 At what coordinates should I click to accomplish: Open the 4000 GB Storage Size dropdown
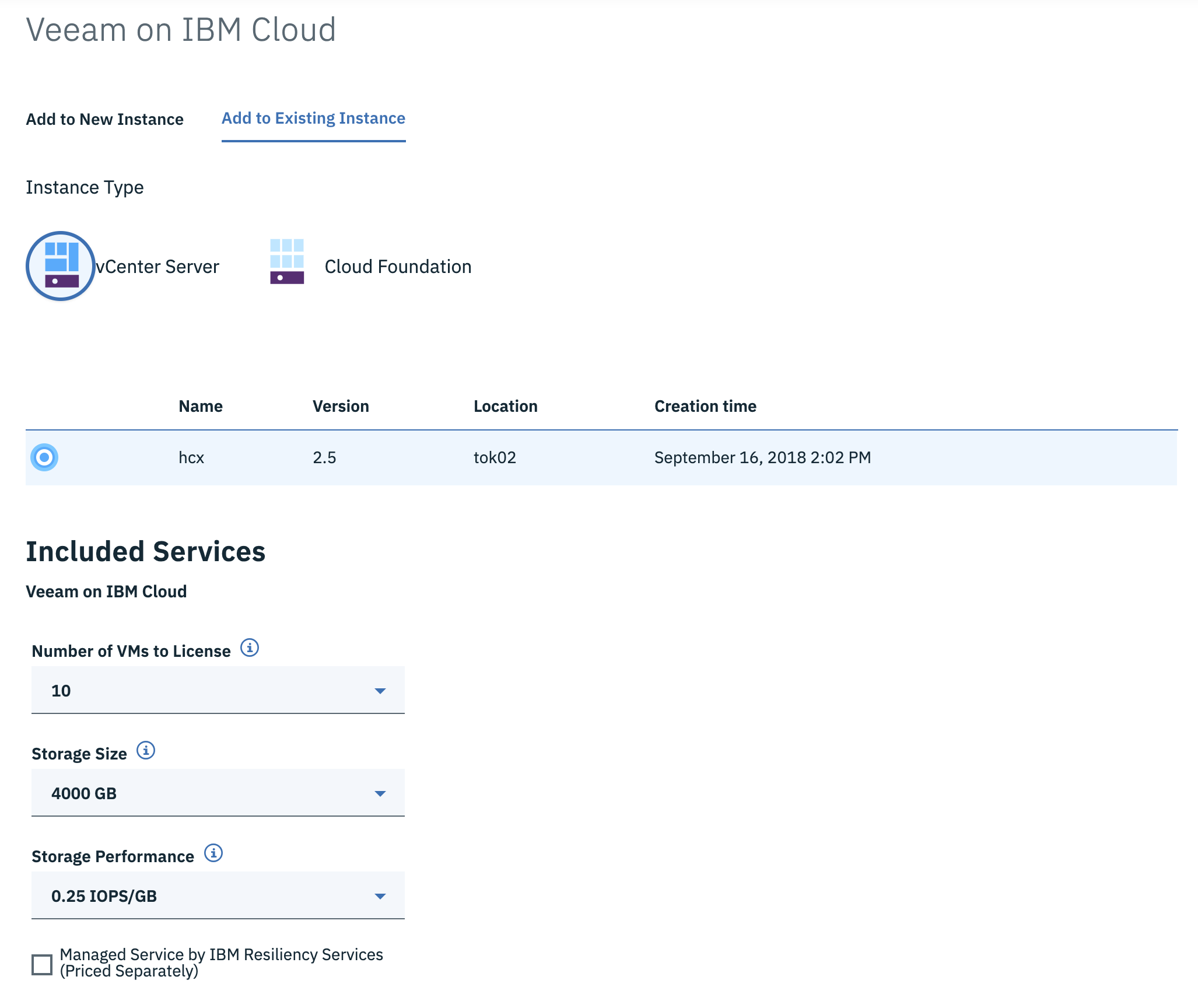pos(217,793)
